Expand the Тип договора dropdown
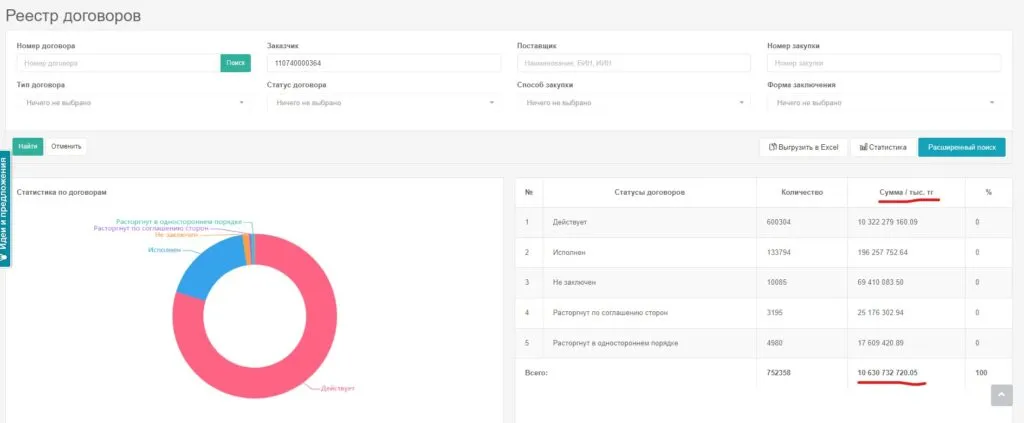Screen dimensions: 1024x423 [134, 102]
